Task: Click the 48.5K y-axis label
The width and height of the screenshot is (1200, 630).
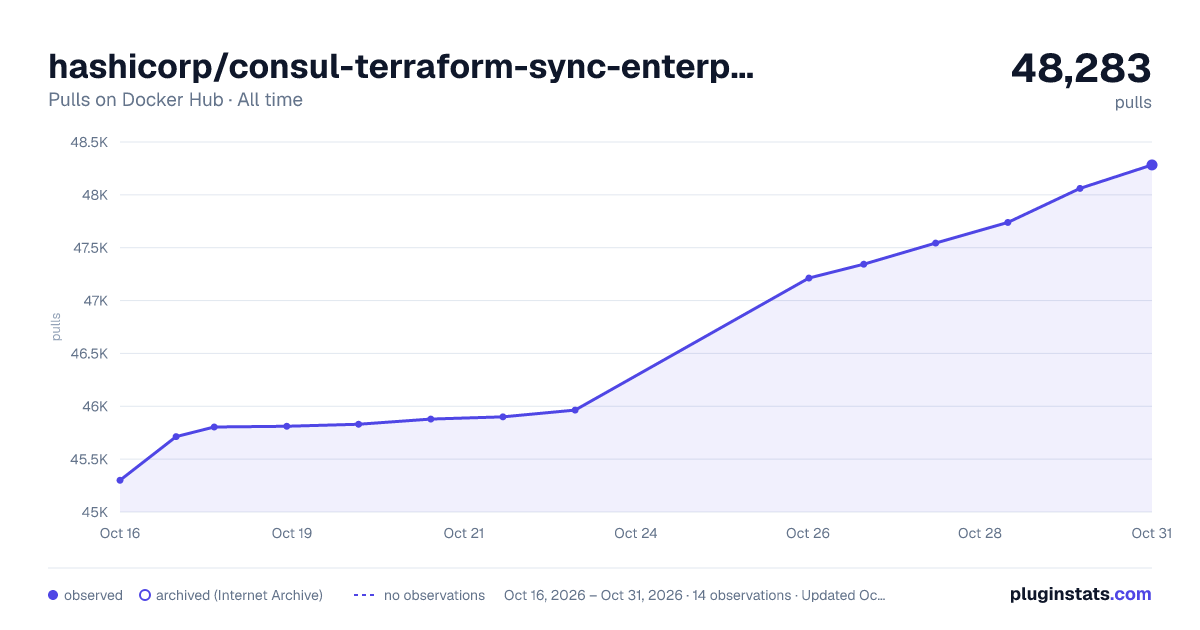Action: click(89, 142)
